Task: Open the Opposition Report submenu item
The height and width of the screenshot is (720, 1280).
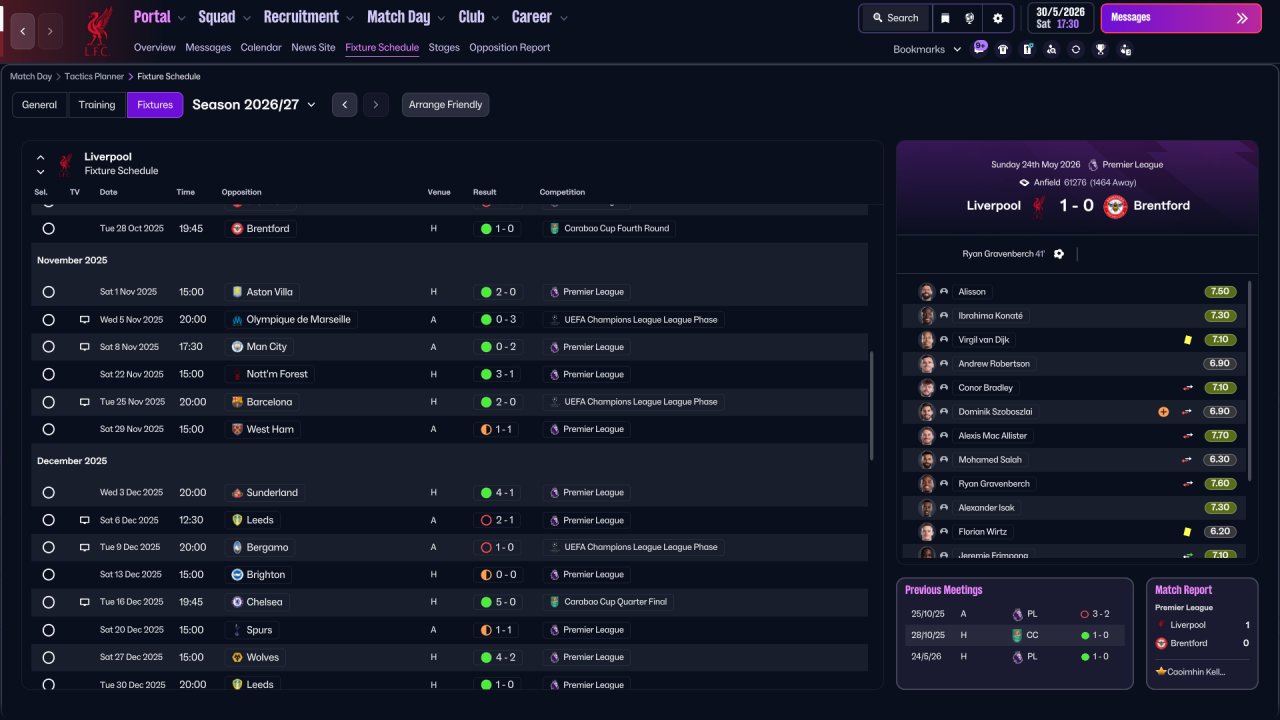Action: click(509, 47)
